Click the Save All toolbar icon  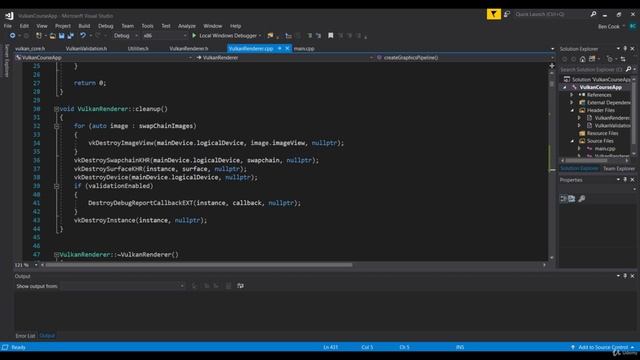point(70,36)
